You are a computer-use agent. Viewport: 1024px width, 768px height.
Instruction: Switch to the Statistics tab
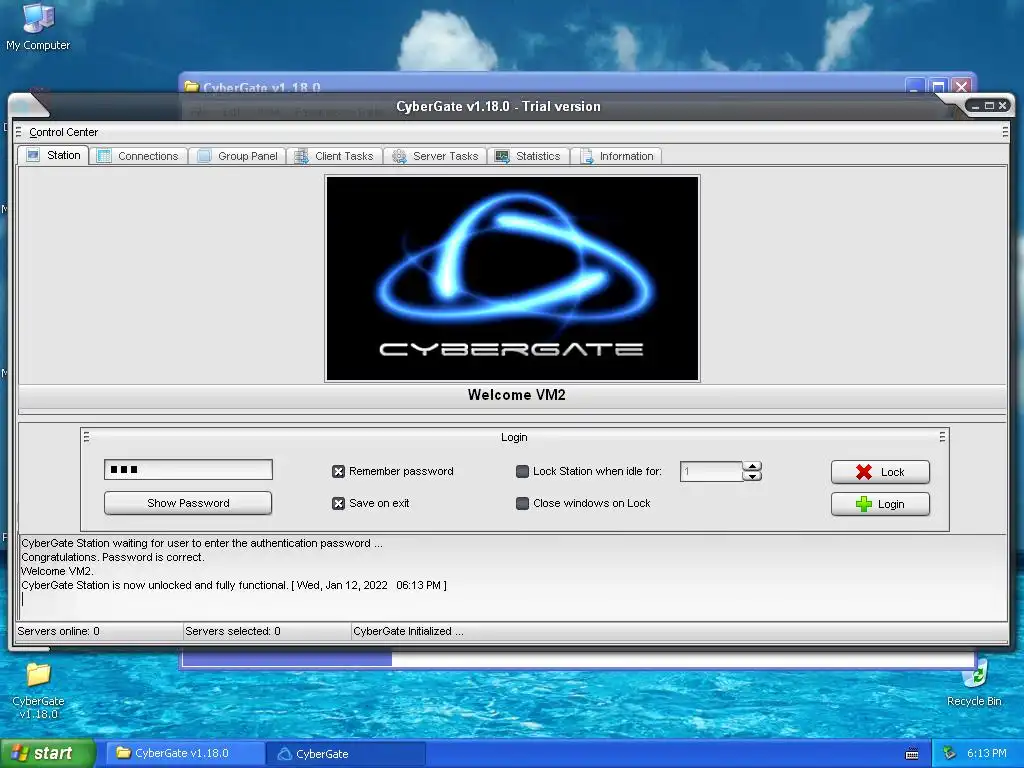click(x=528, y=156)
